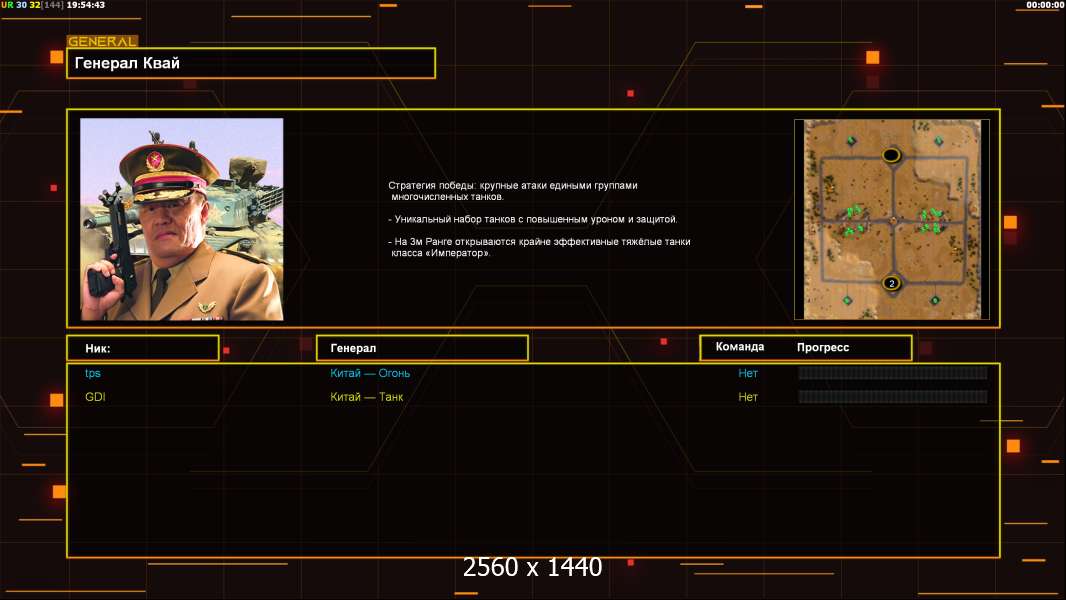Select player 'GDI' in the list
The width and height of the screenshot is (1066, 600).
click(95, 397)
